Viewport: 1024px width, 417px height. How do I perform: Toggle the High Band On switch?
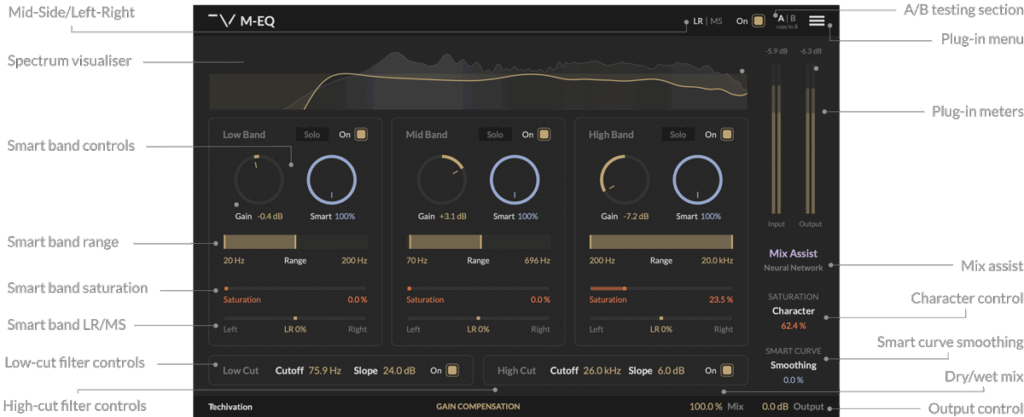click(727, 134)
